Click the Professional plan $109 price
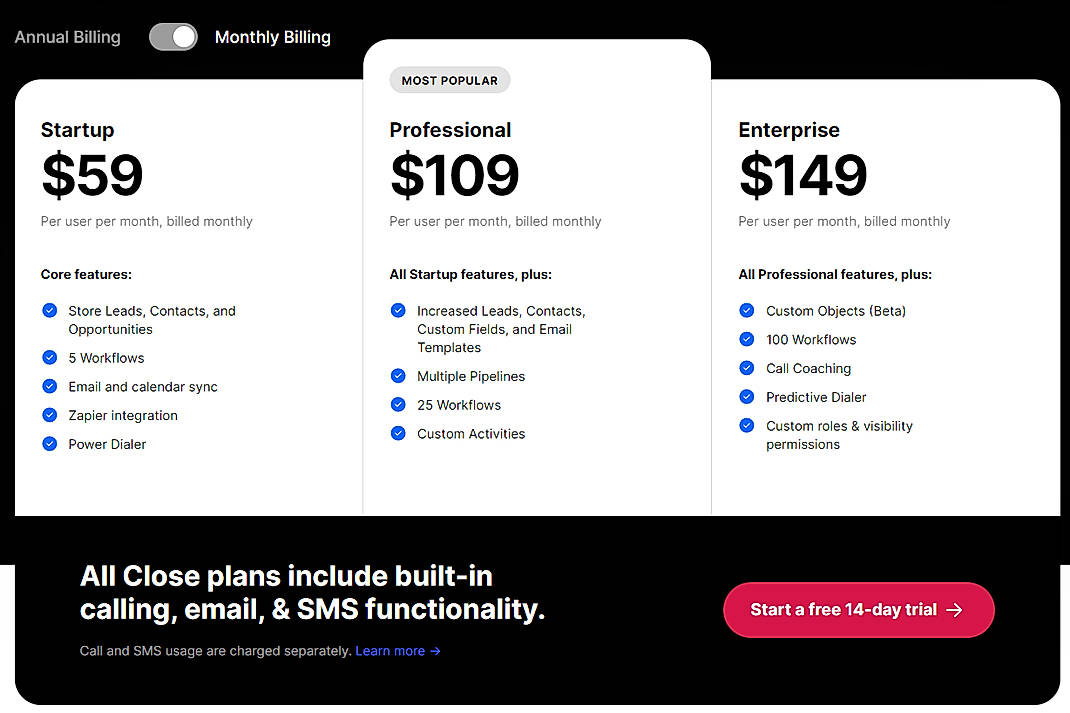The image size is (1070, 713). [x=454, y=175]
